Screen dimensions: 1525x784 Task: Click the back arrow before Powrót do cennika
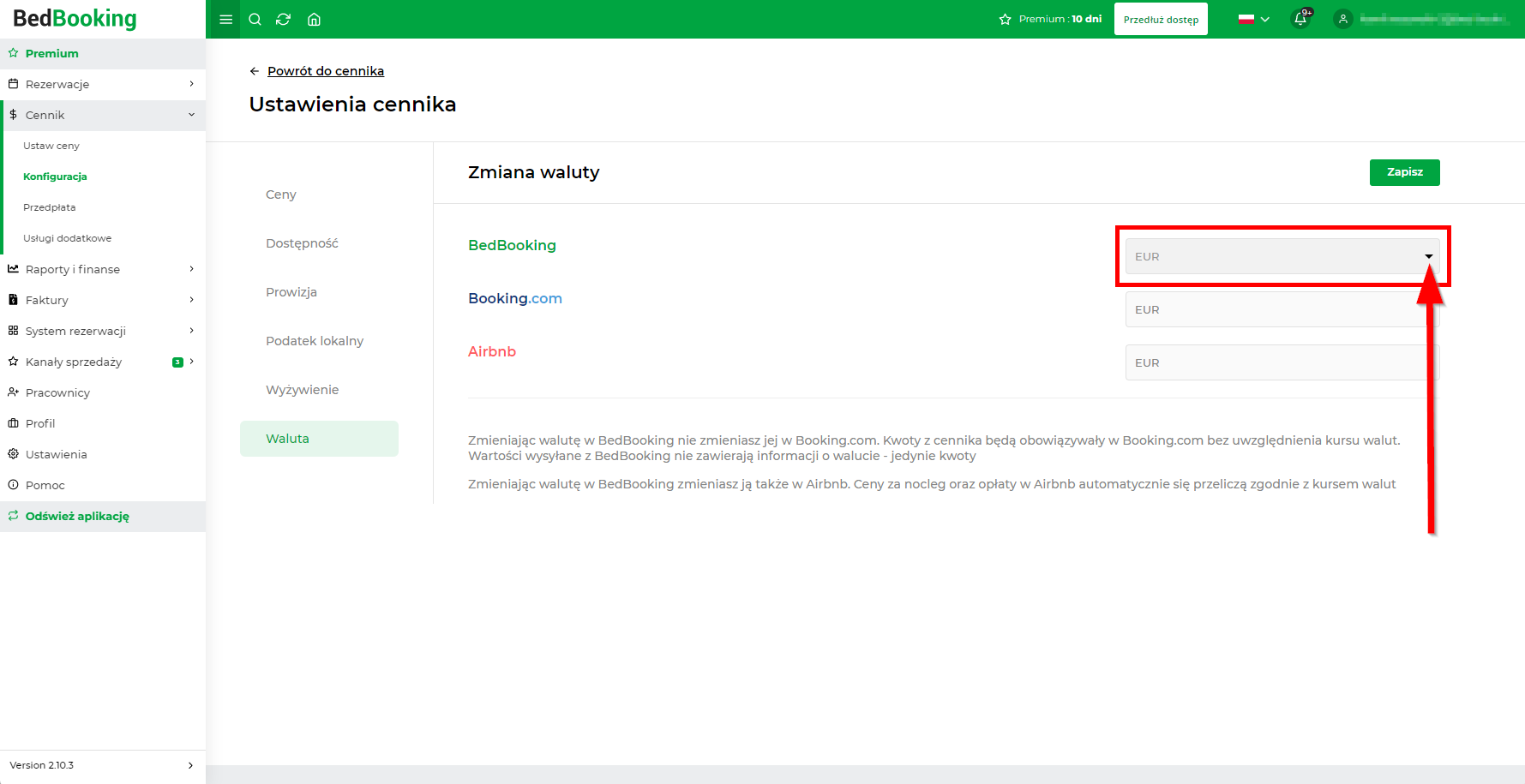point(255,71)
